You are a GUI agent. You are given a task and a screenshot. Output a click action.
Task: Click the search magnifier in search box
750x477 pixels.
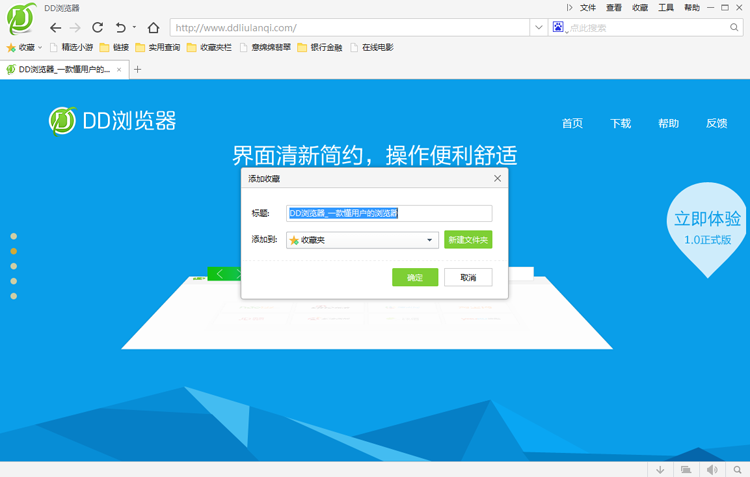(x=734, y=27)
